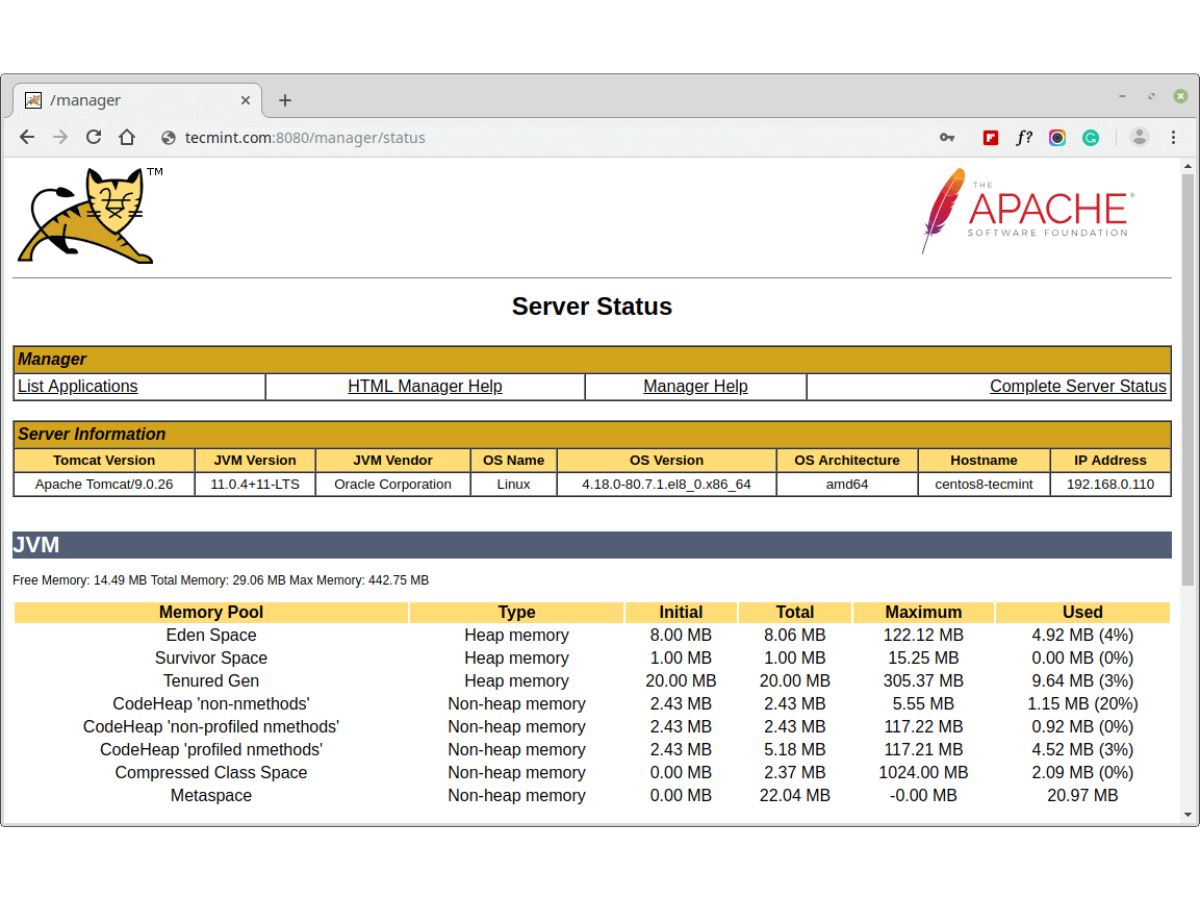Image resolution: width=1200 pixels, height=900 pixels.
Task: Click the Server Information header
Action: [x=592, y=434]
